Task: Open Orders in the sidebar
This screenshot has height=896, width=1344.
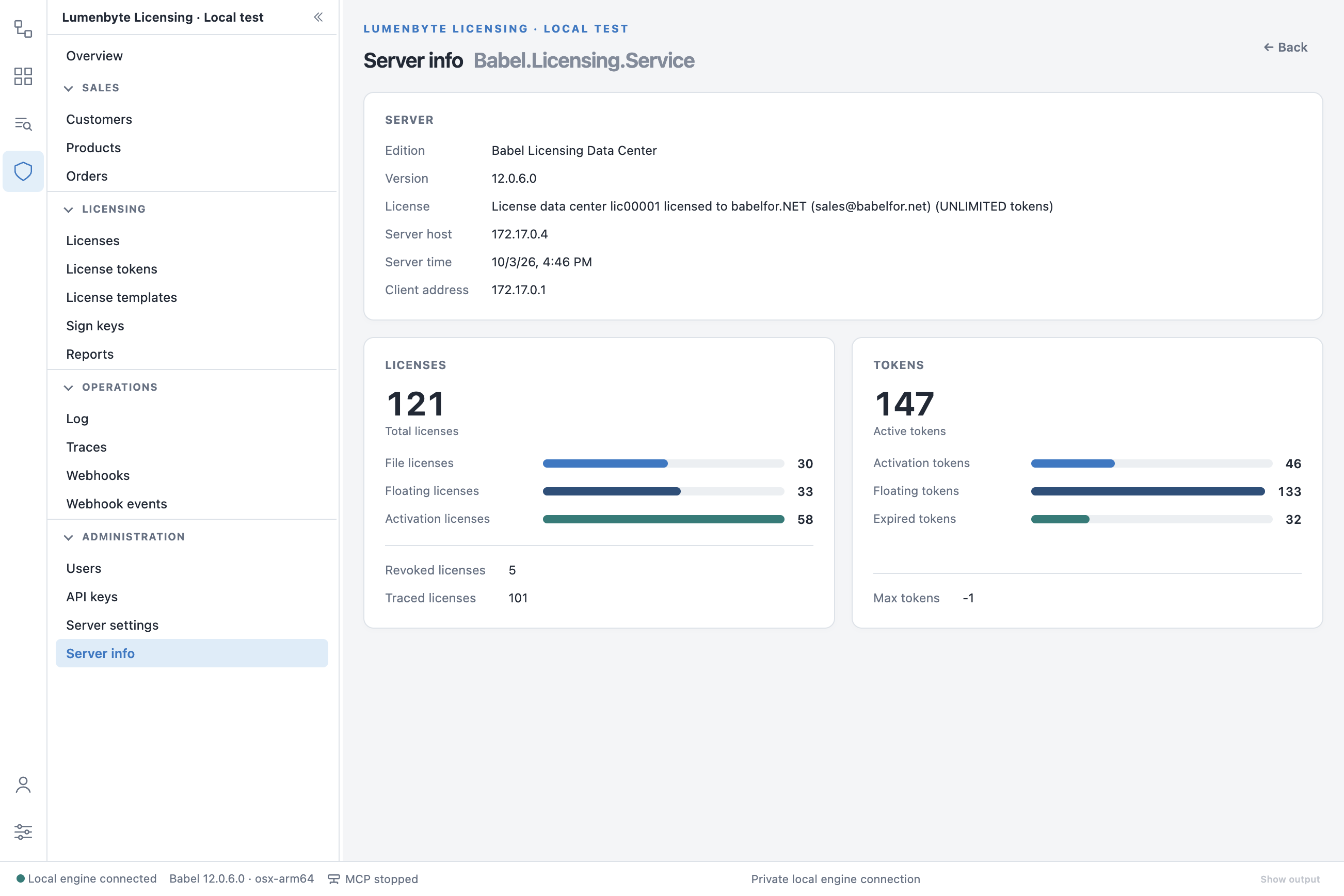Action: coord(192,176)
